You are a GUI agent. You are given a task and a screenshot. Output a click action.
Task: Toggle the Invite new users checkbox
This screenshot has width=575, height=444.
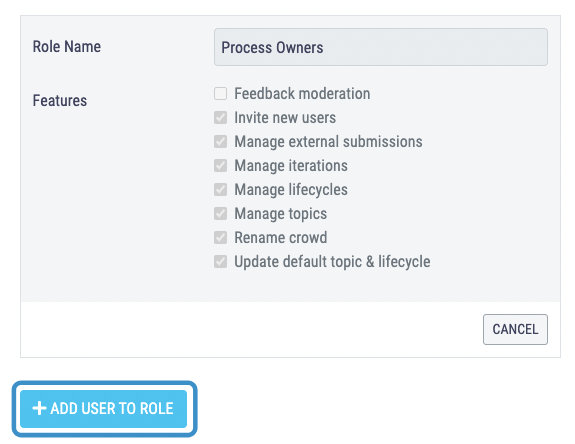(x=220, y=118)
